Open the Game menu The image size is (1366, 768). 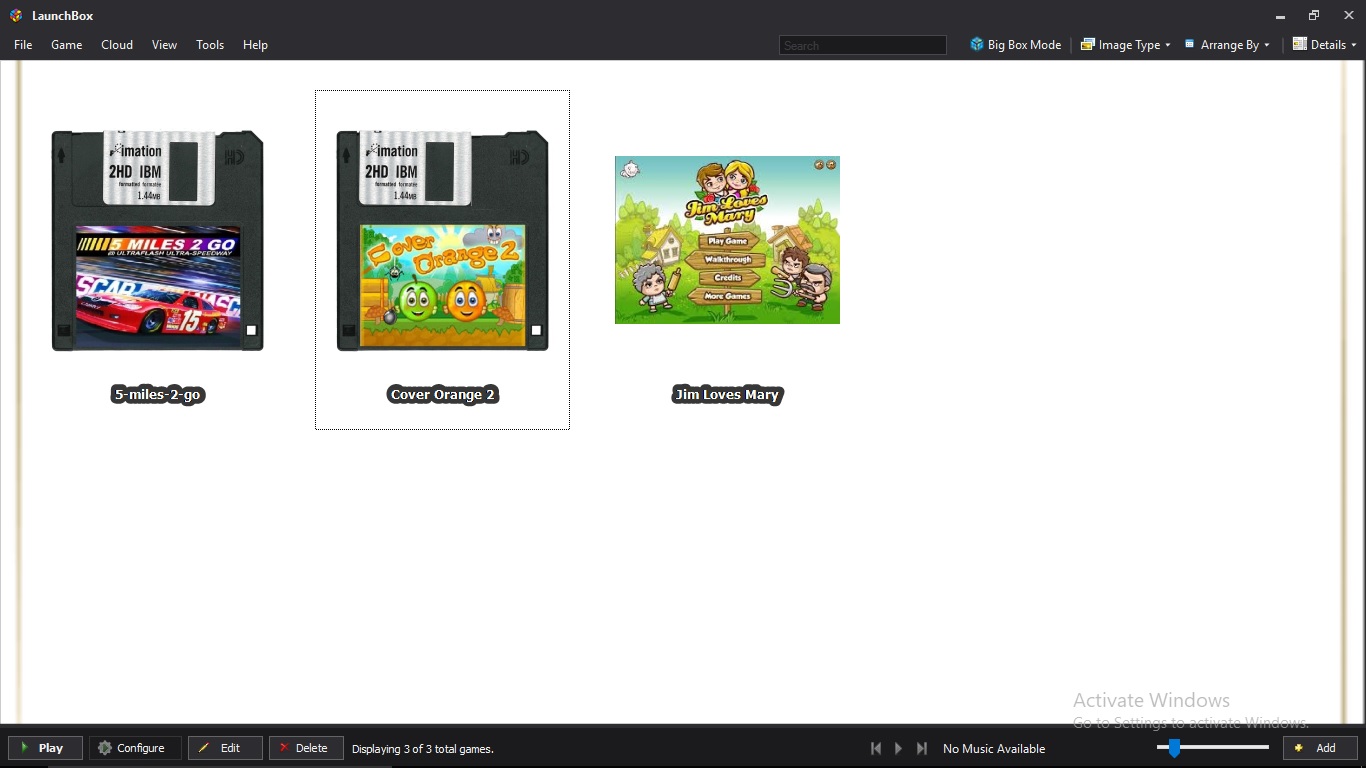(x=67, y=45)
